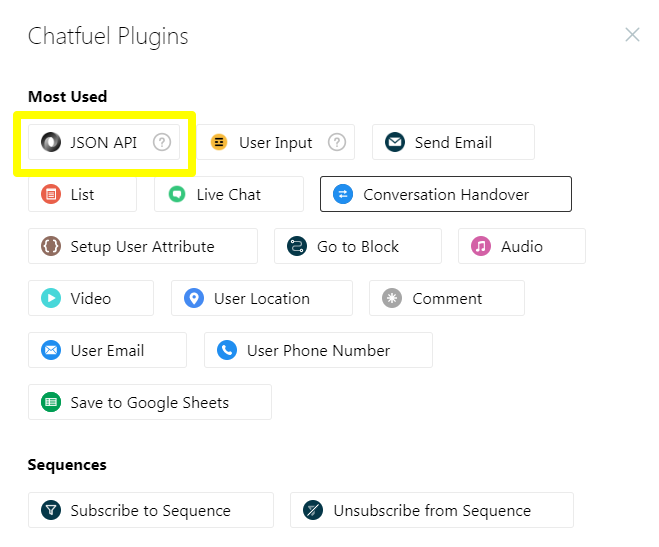This screenshot has width=659, height=547.
Task: Click the Send Email envelope icon
Action: pos(395,143)
